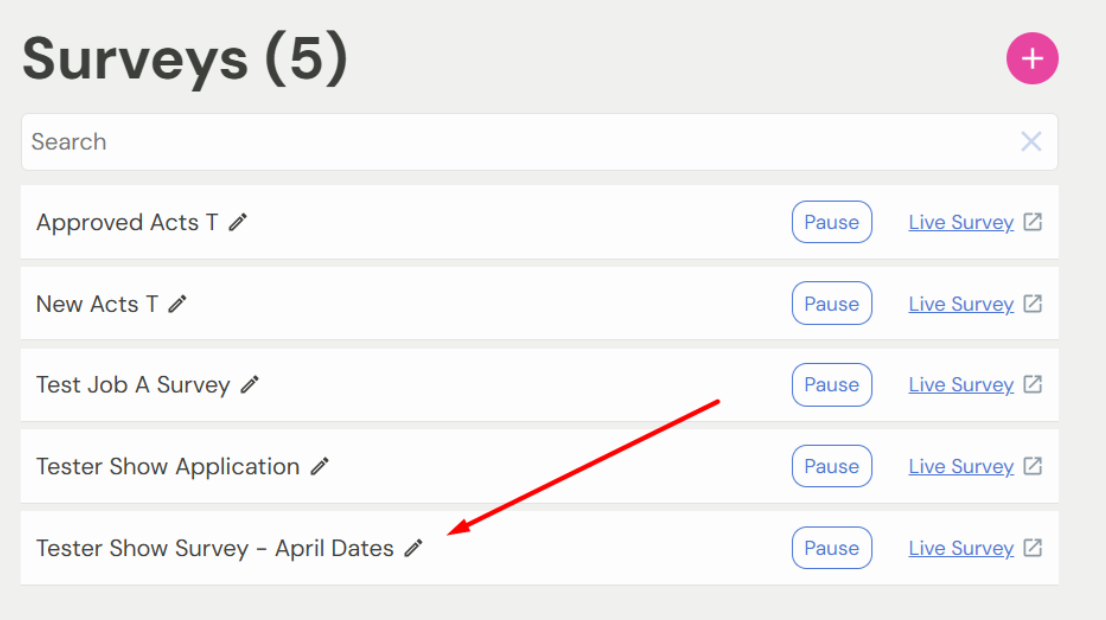Open external link icon for April Dates survey
This screenshot has height=620, width=1106.
[x=1033, y=548]
